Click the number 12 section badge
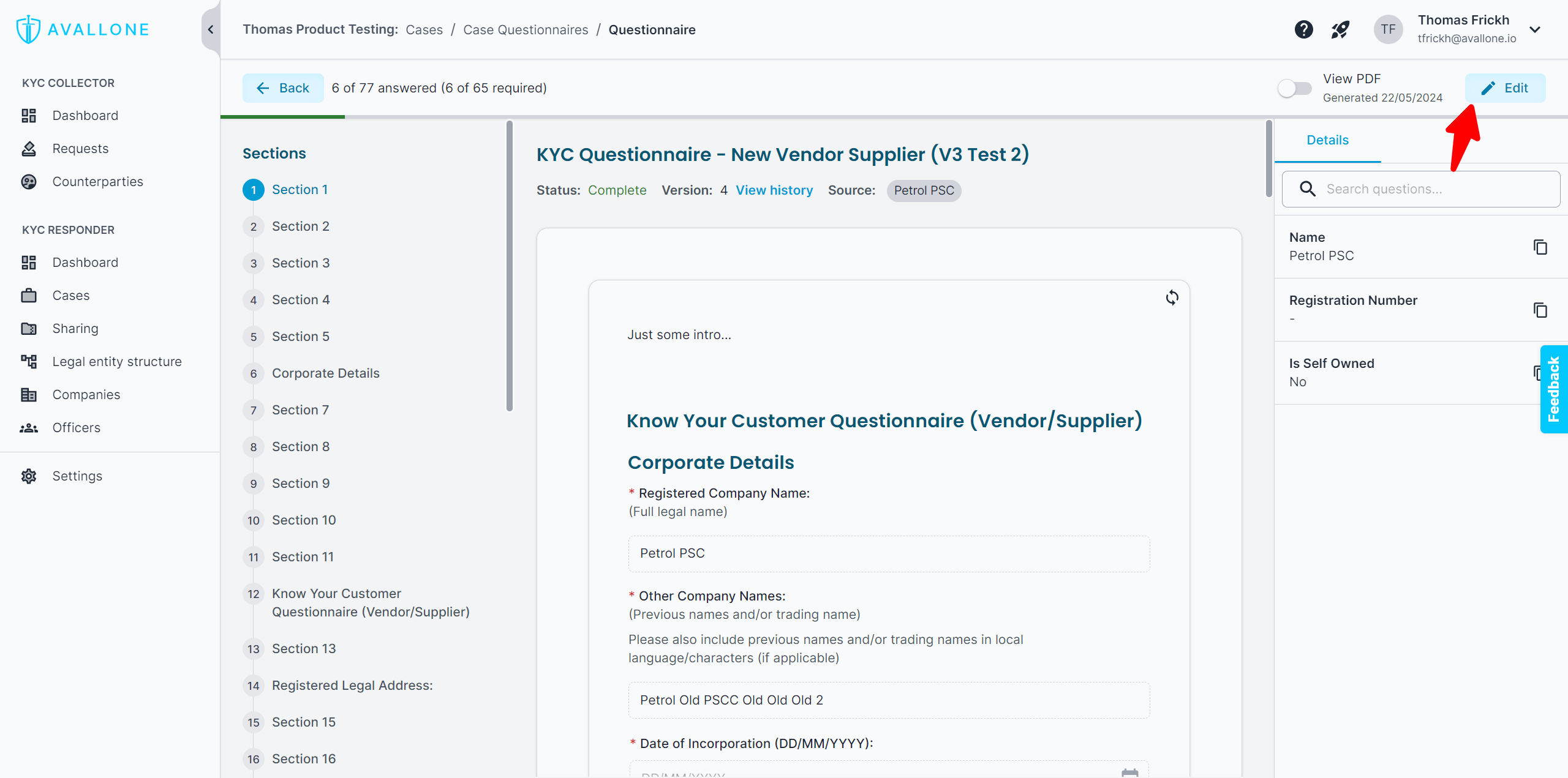This screenshot has width=1568, height=778. [254, 594]
